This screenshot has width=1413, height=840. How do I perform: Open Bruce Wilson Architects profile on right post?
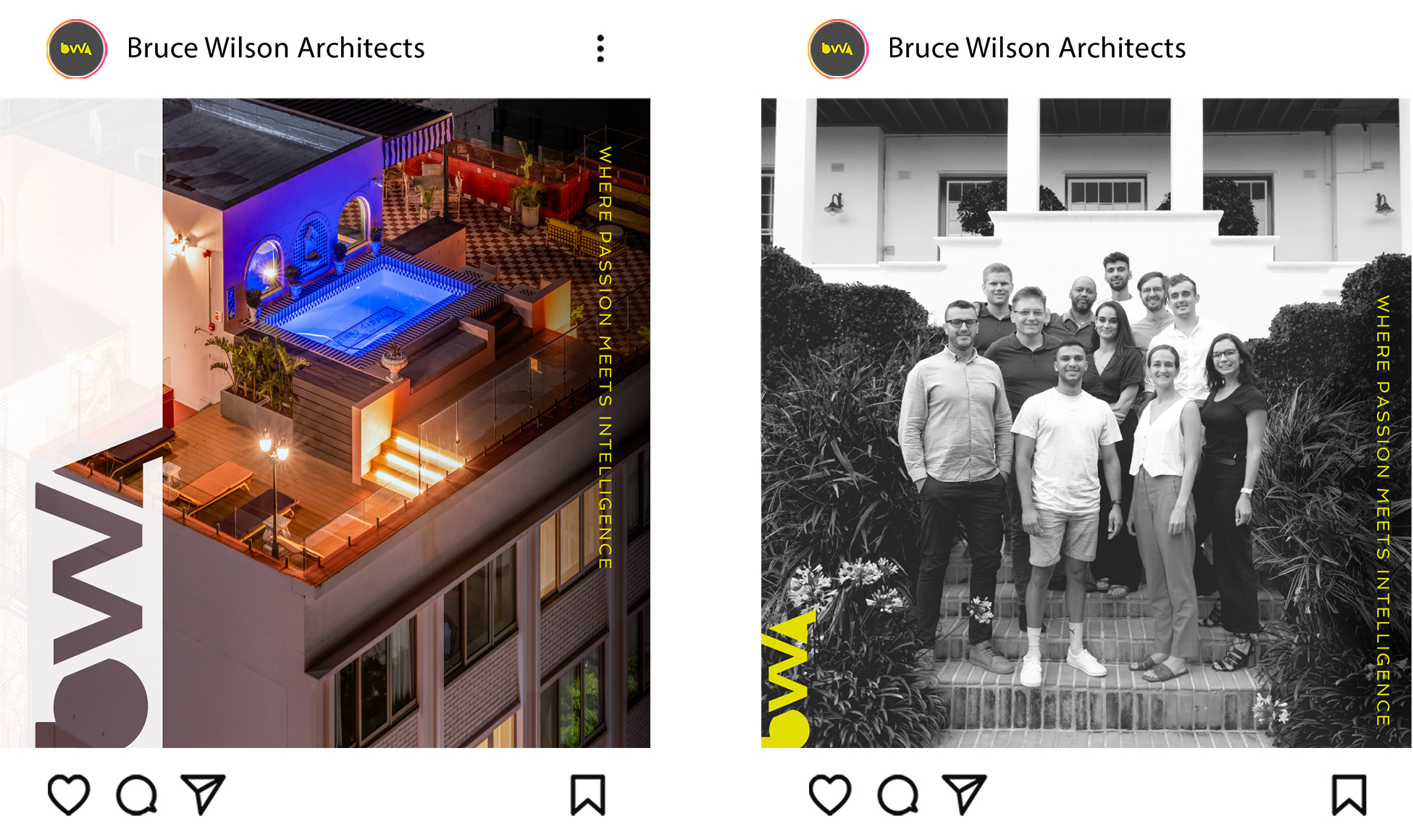[x=1036, y=48]
